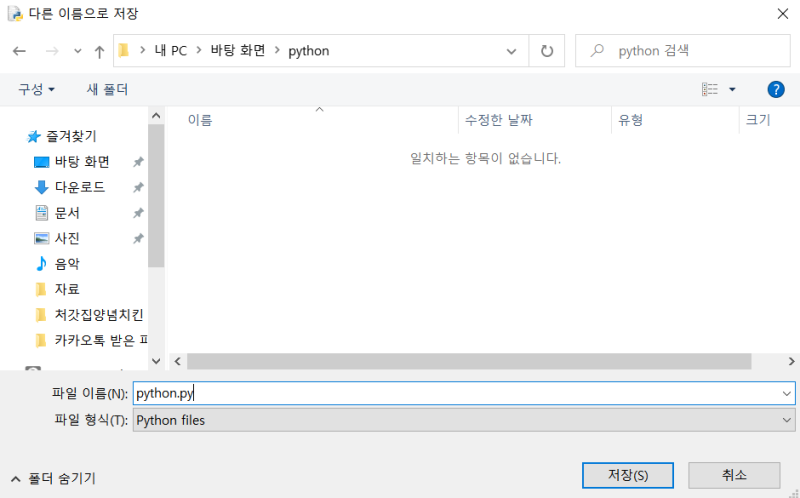This screenshot has height=498, width=800.
Task: Click the 'python 검색' search field
Action: click(683, 51)
